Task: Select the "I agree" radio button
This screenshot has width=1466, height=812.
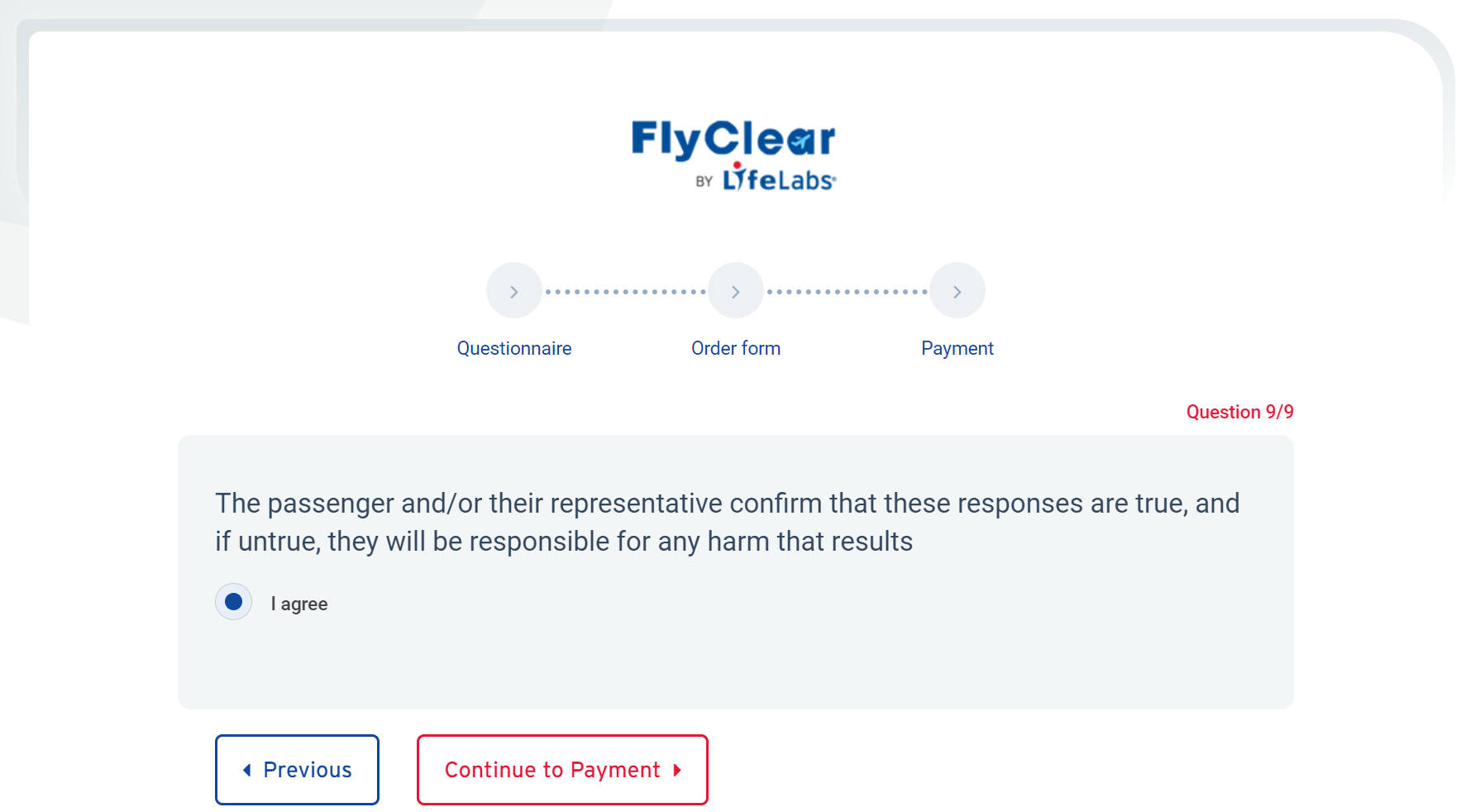Action: (x=233, y=601)
